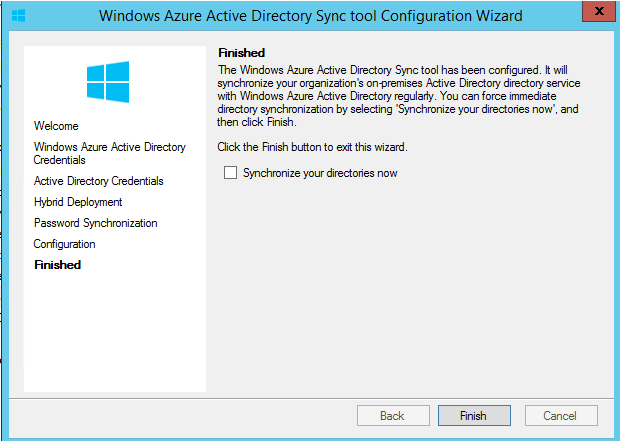Screen dimensions: 620x441
Task: Click the Windows logo in the title bar
Action: point(18,16)
